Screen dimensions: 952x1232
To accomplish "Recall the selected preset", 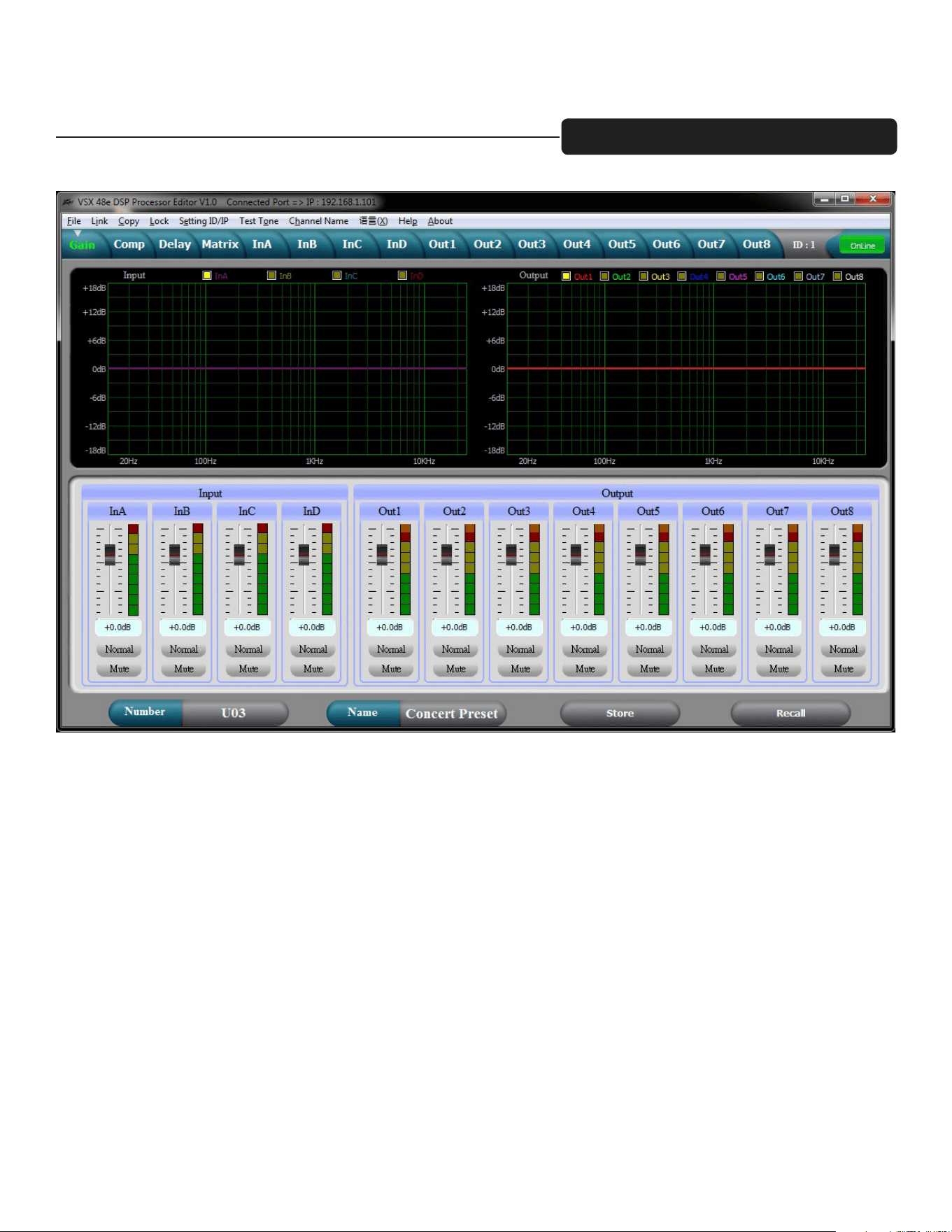I will [790, 714].
